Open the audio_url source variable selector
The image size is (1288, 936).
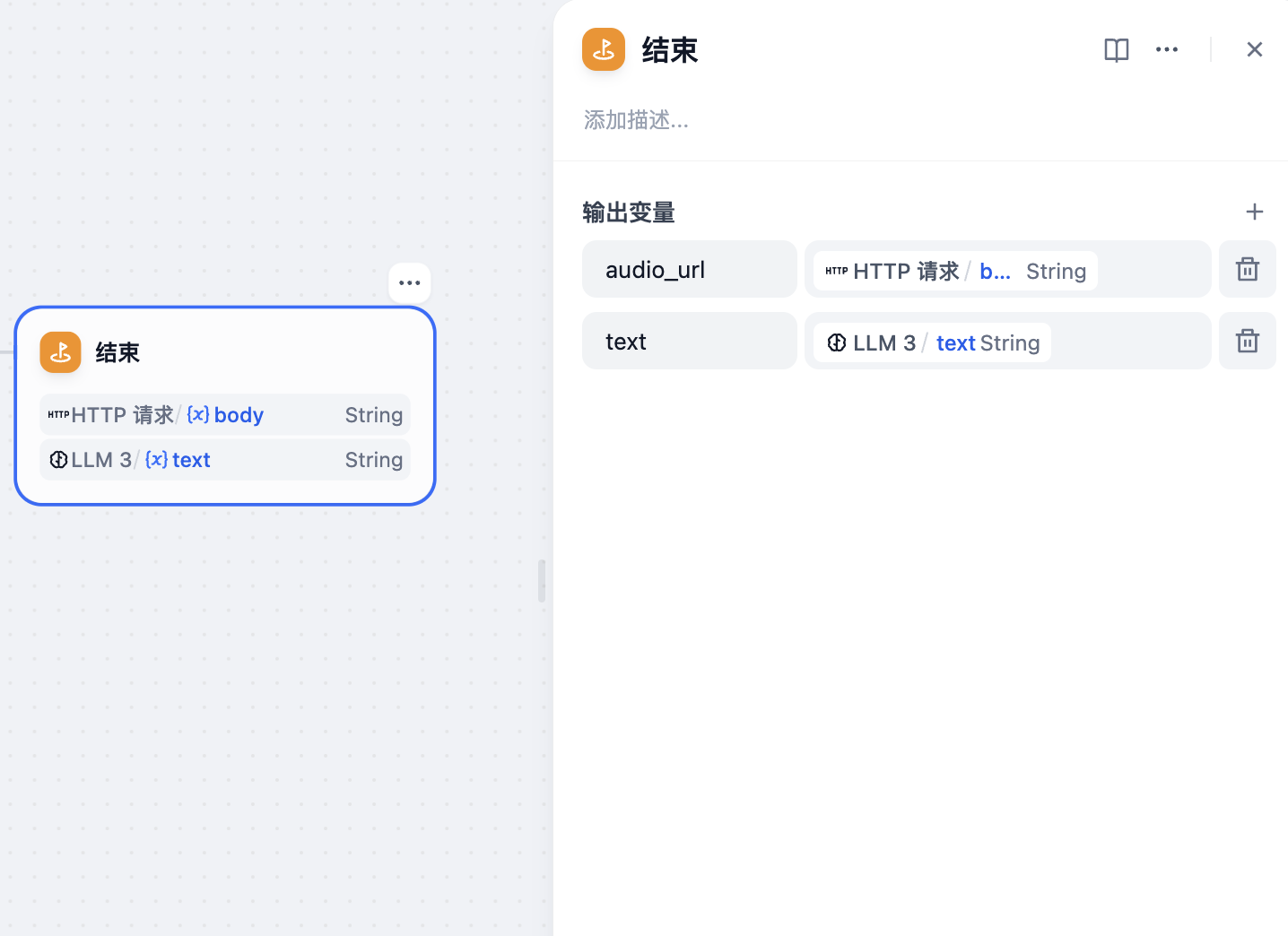click(x=1007, y=270)
